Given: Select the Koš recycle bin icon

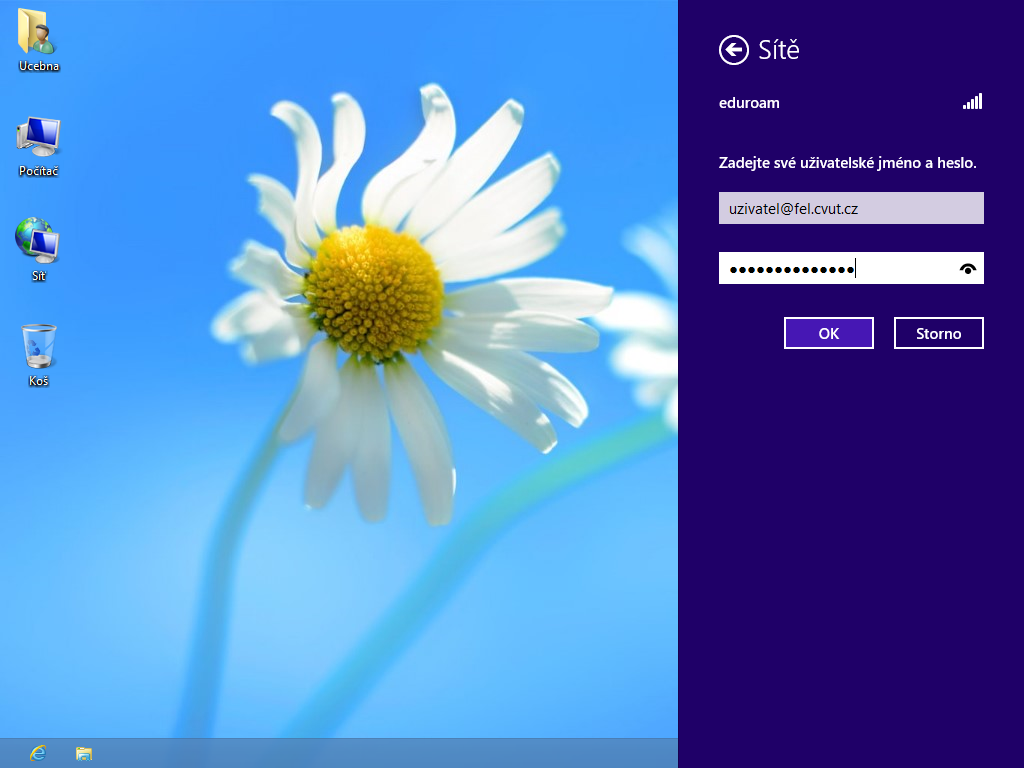Looking at the screenshot, I should pyautogui.click(x=38, y=355).
